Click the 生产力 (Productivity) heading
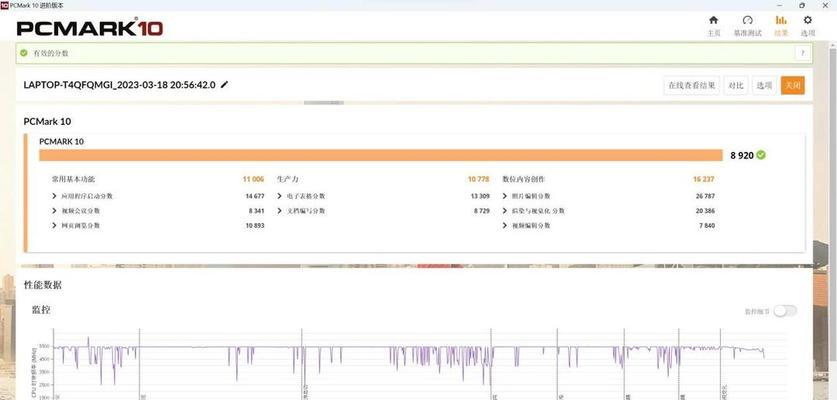 coord(288,179)
